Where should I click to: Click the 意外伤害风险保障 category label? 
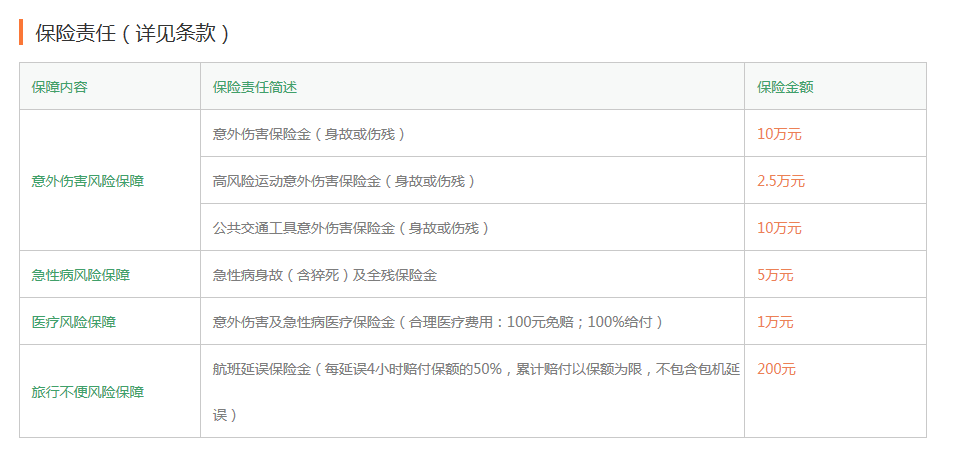pyautogui.click(x=88, y=181)
